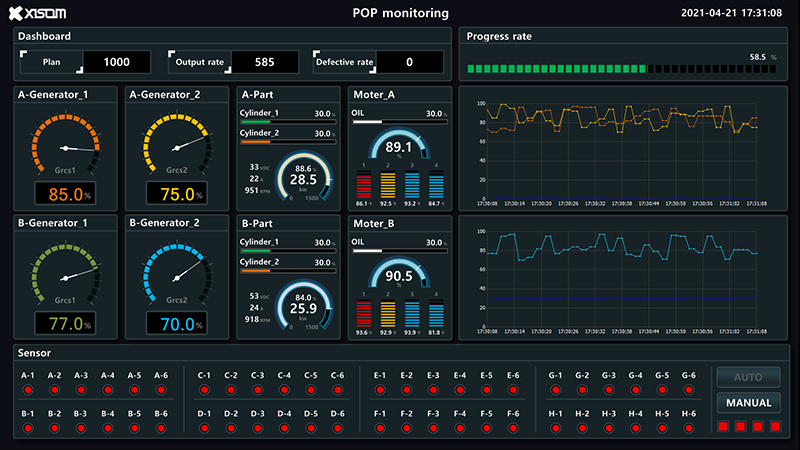Select the Output rate value 585

pos(264,62)
